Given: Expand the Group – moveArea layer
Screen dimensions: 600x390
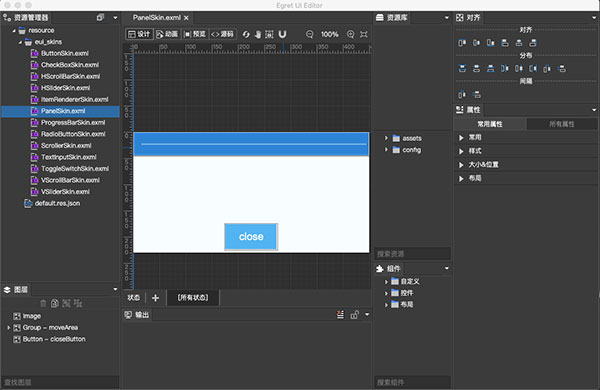Looking at the screenshot, I should pos(8,328).
